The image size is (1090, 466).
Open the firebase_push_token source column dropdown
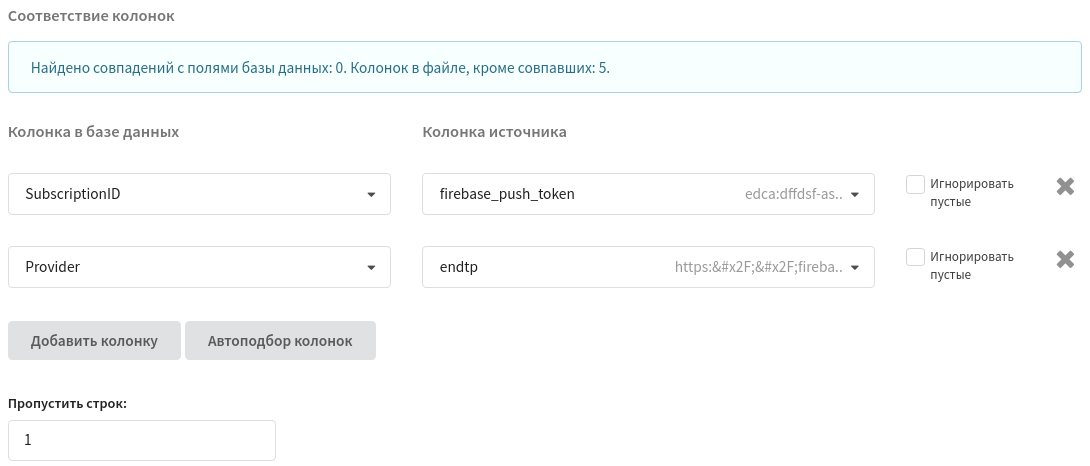648,194
